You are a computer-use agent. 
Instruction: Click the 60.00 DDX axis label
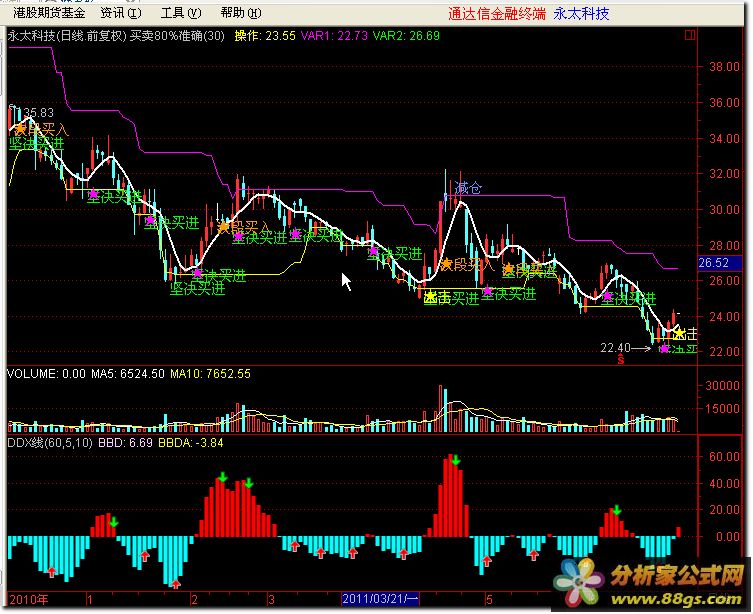pos(725,457)
